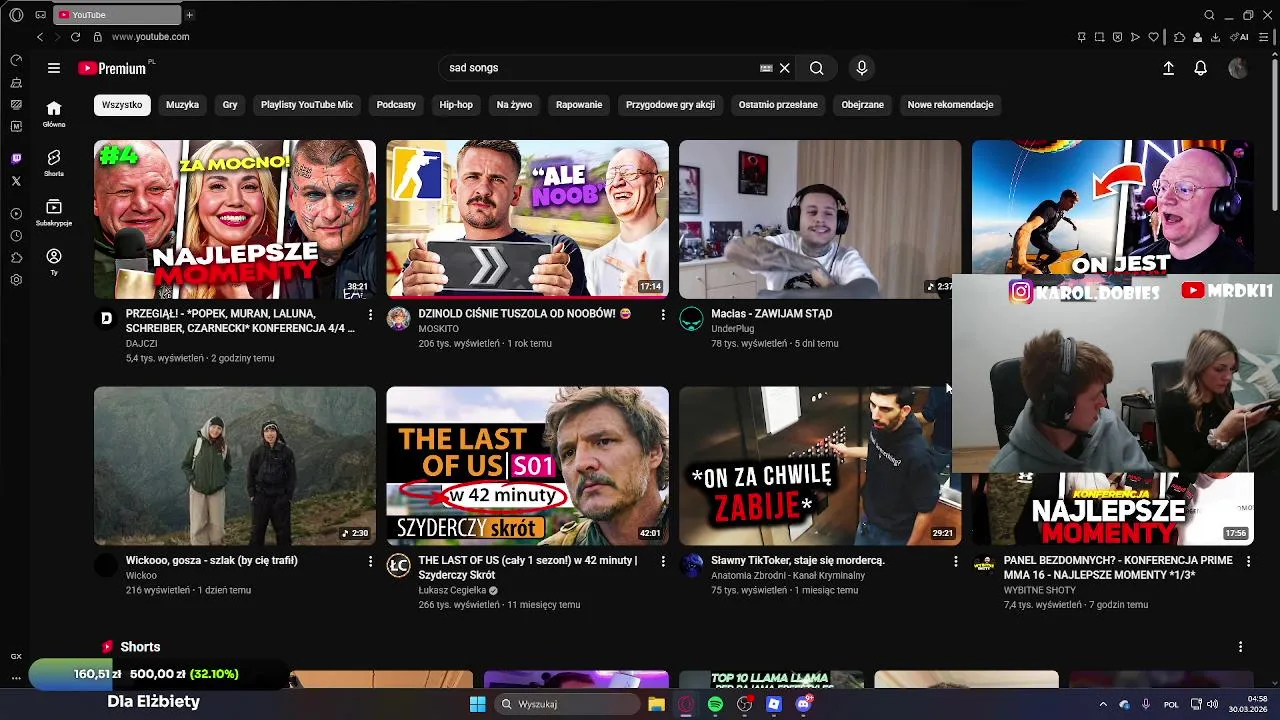Viewport: 1280px width, 720px height.
Task: Open extensions cube in Opera sidebar
Action: point(16,258)
